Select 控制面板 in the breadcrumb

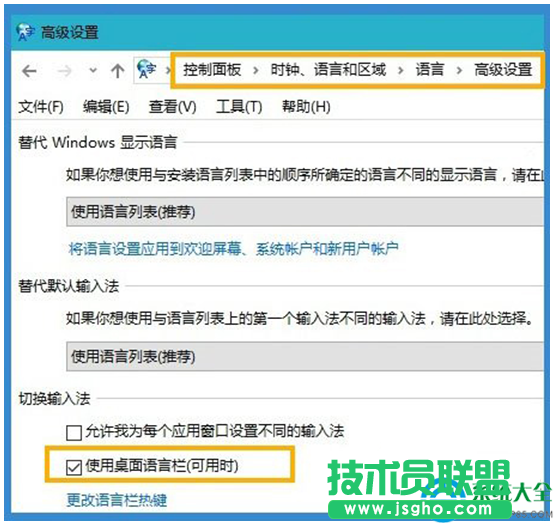tap(212, 69)
